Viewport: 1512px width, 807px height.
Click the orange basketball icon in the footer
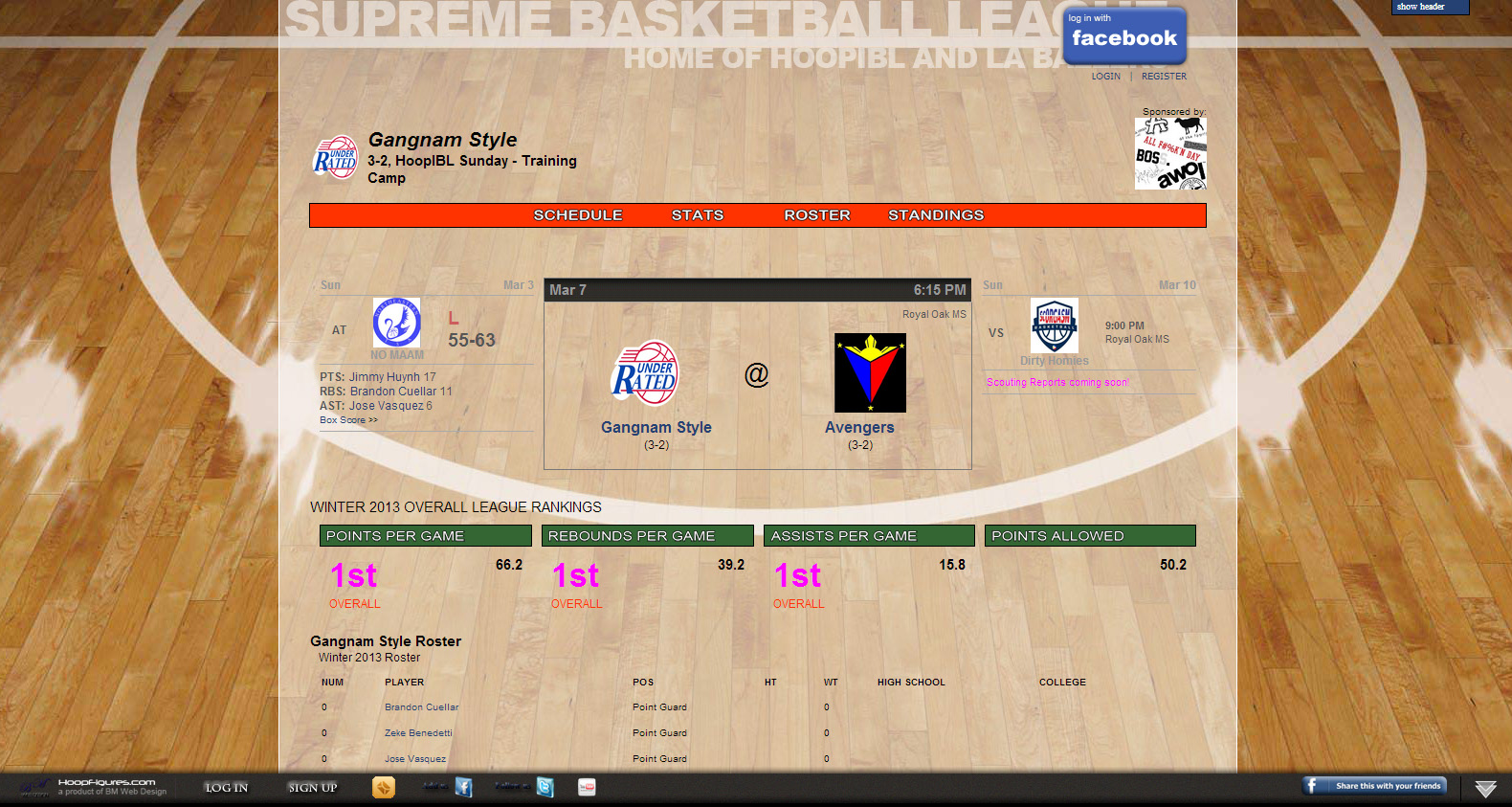point(383,787)
